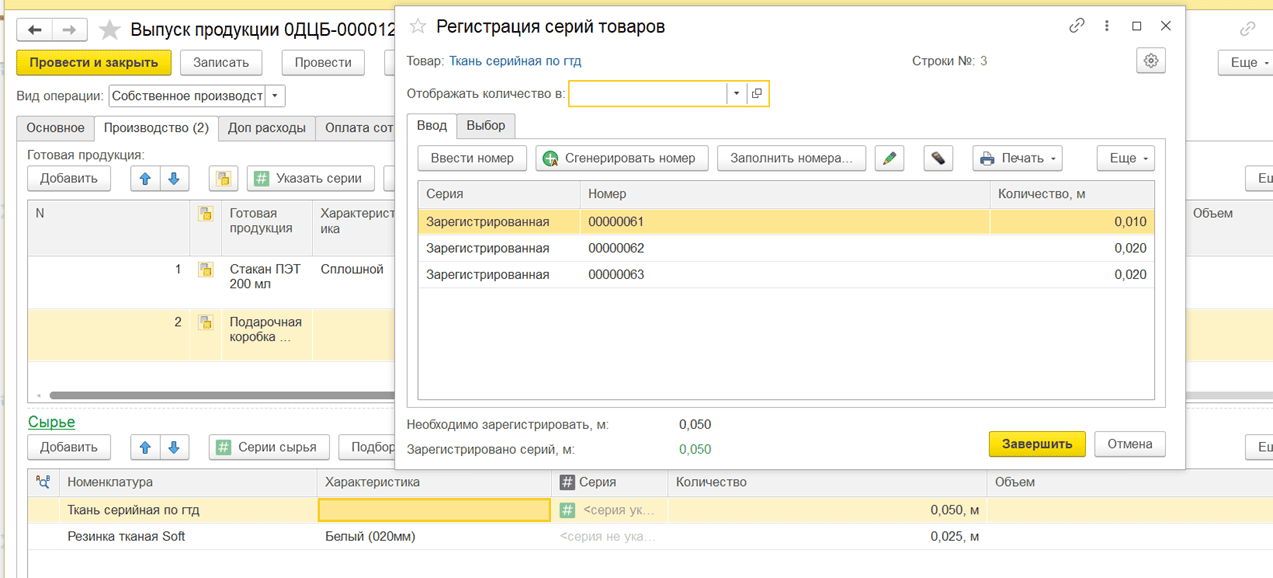Click the barcode scanner icon in dialog
This screenshot has height=578, width=1273.
(x=937, y=158)
